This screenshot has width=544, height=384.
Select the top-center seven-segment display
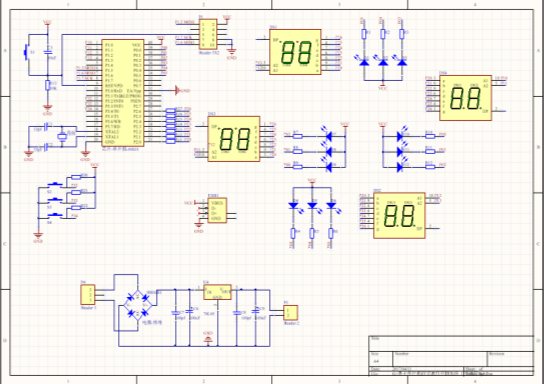click(x=295, y=52)
